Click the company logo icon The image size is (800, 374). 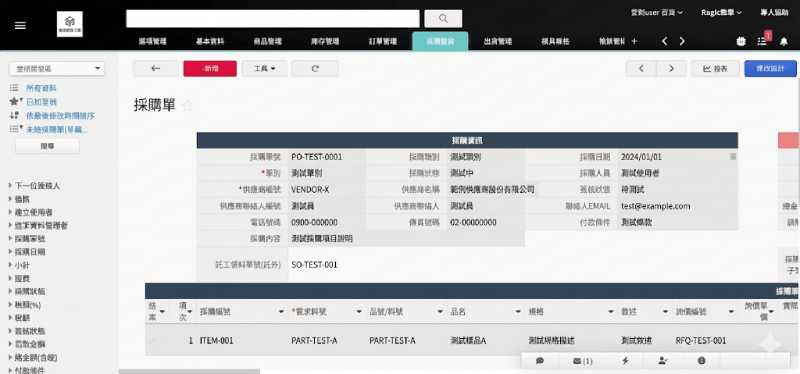click(x=70, y=24)
